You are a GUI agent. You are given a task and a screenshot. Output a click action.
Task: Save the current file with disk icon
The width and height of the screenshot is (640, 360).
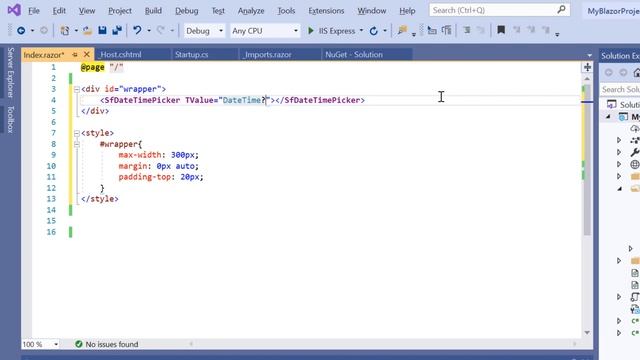coord(102,31)
